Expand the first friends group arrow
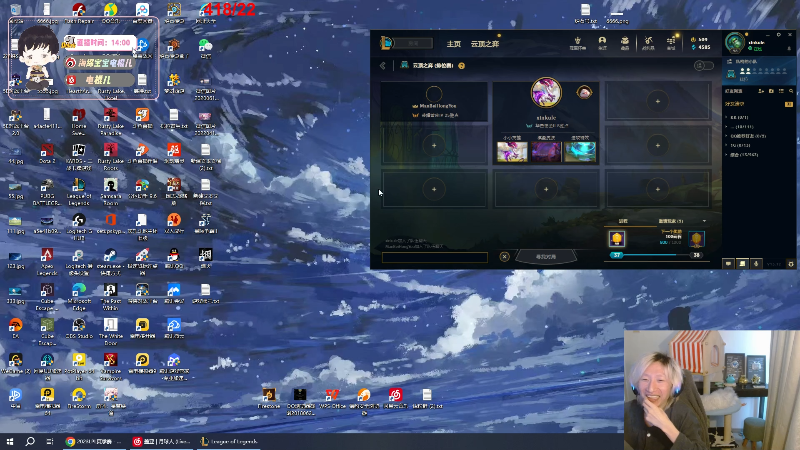 pyautogui.click(x=727, y=117)
